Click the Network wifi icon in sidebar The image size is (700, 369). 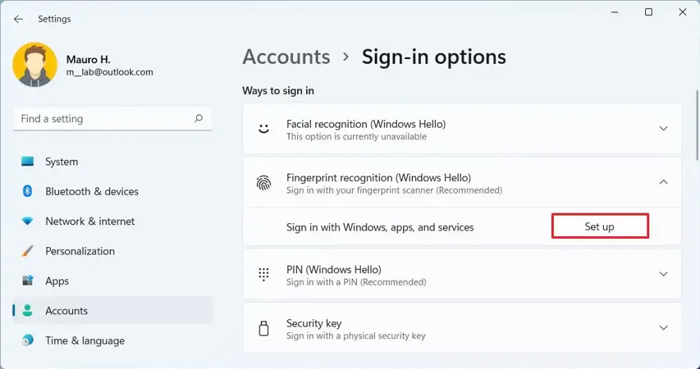coord(27,221)
